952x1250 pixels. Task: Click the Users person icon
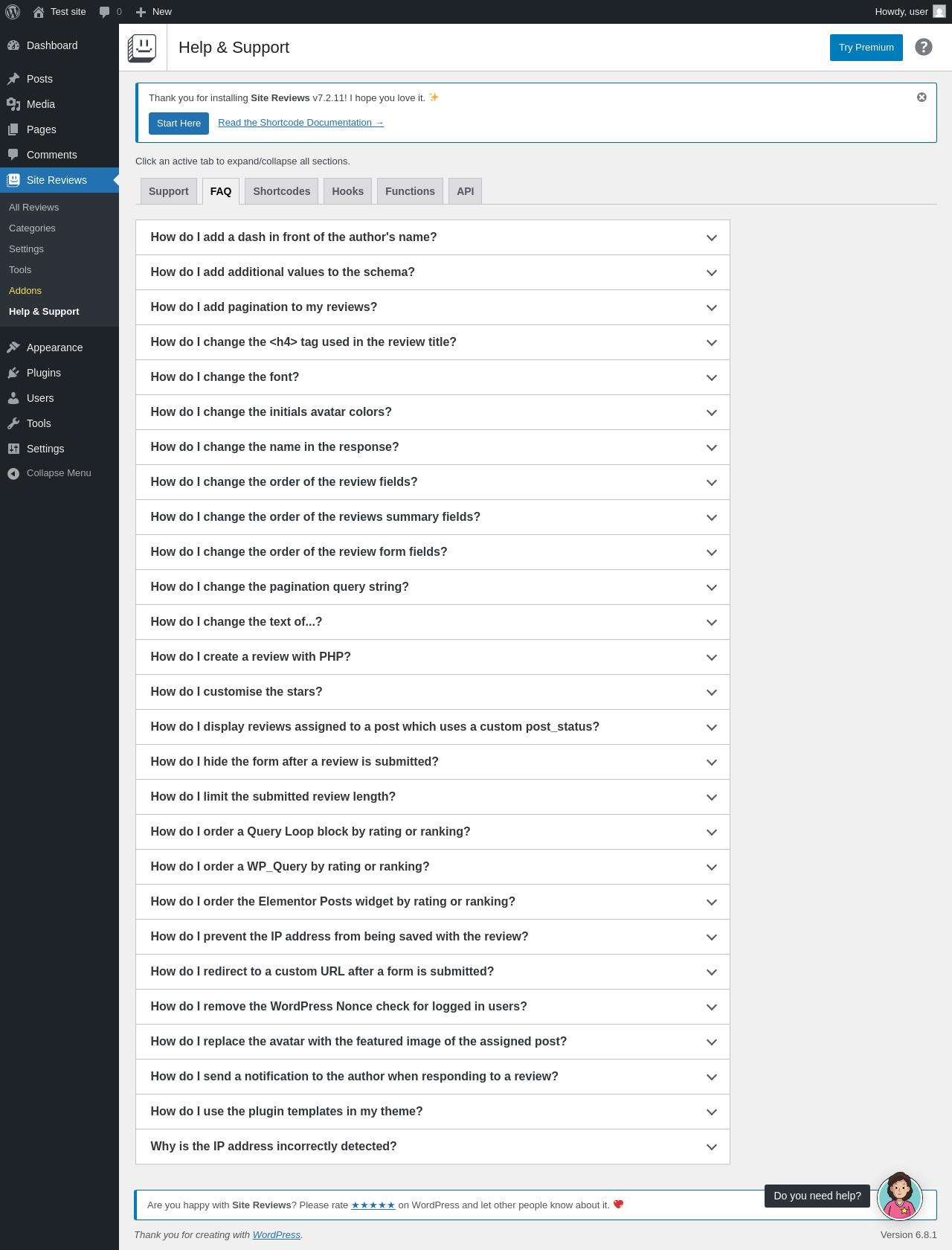pos(13,398)
